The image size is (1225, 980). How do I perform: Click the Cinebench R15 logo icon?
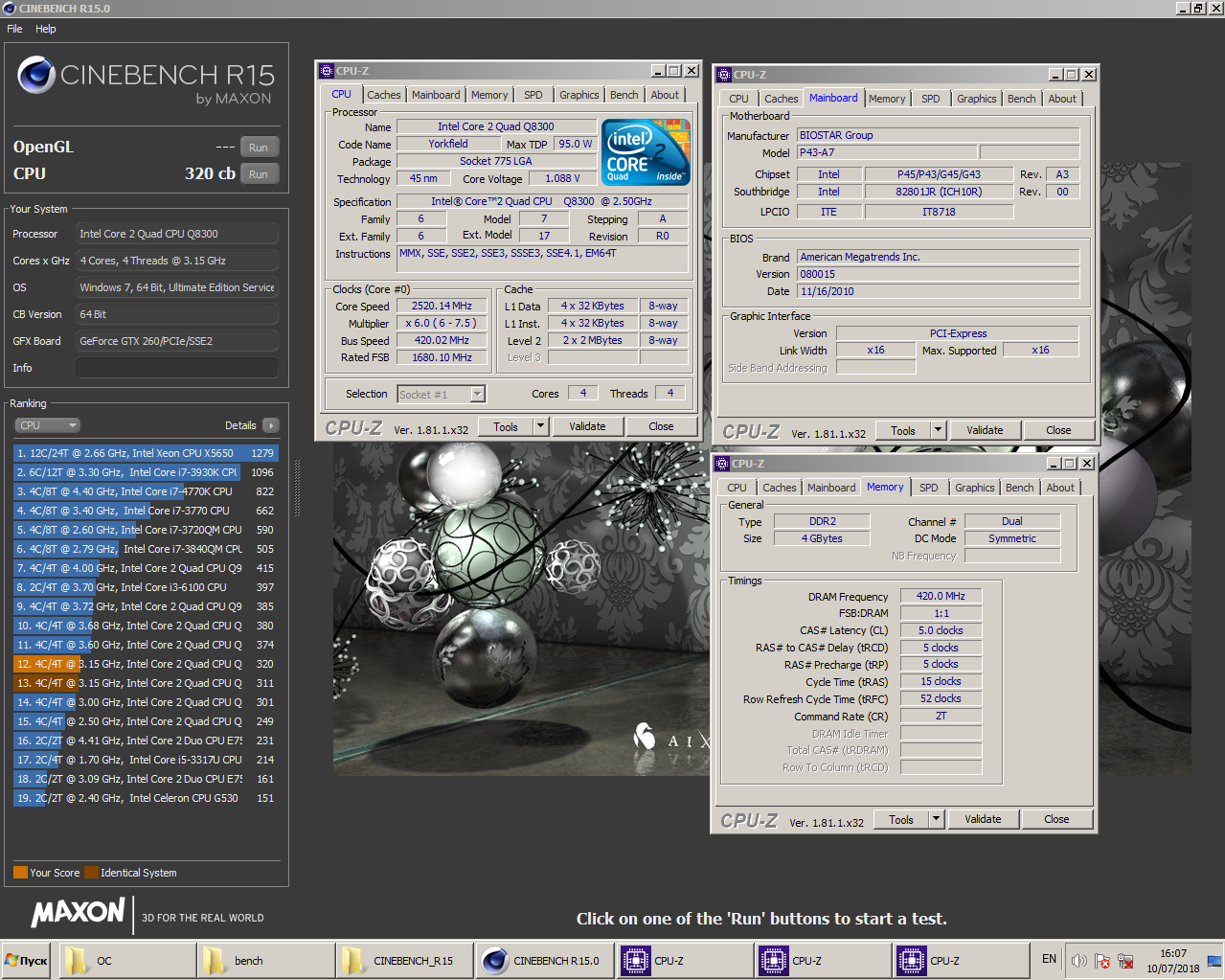(x=36, y=75)
